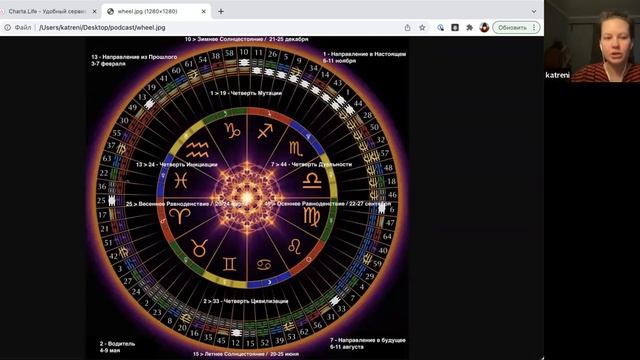The height and width of the screenshot is (360, 640).
Task: Click the "1 > 19 - Четверть Мутации" label
Action: click(x=246, y=93)
